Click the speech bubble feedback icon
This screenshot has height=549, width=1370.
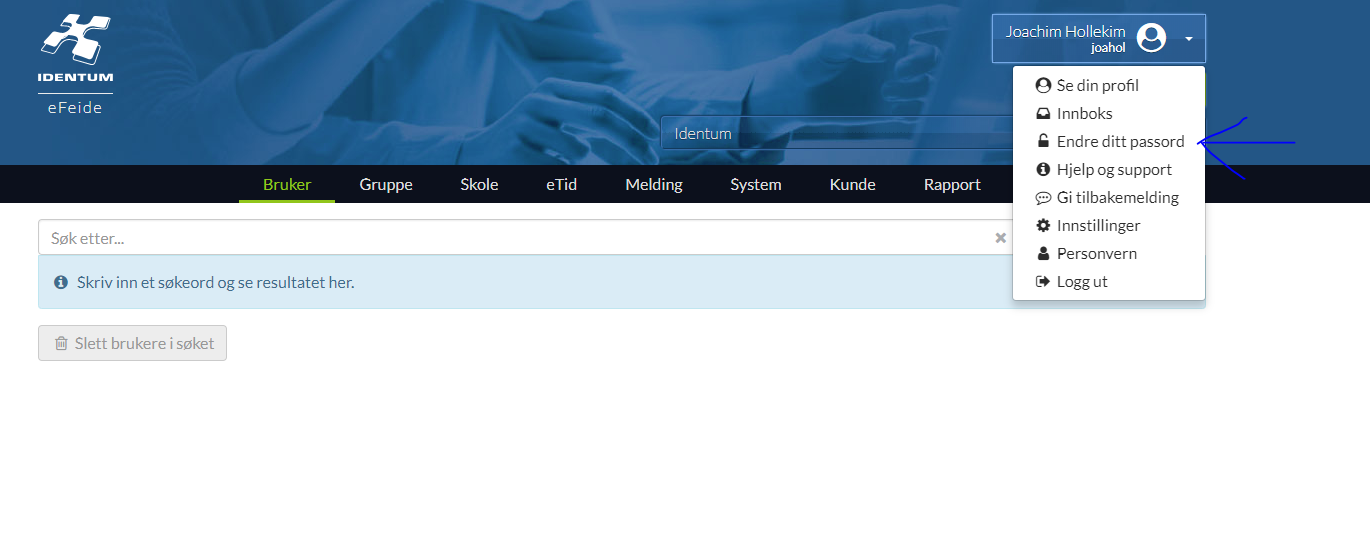1043,198
